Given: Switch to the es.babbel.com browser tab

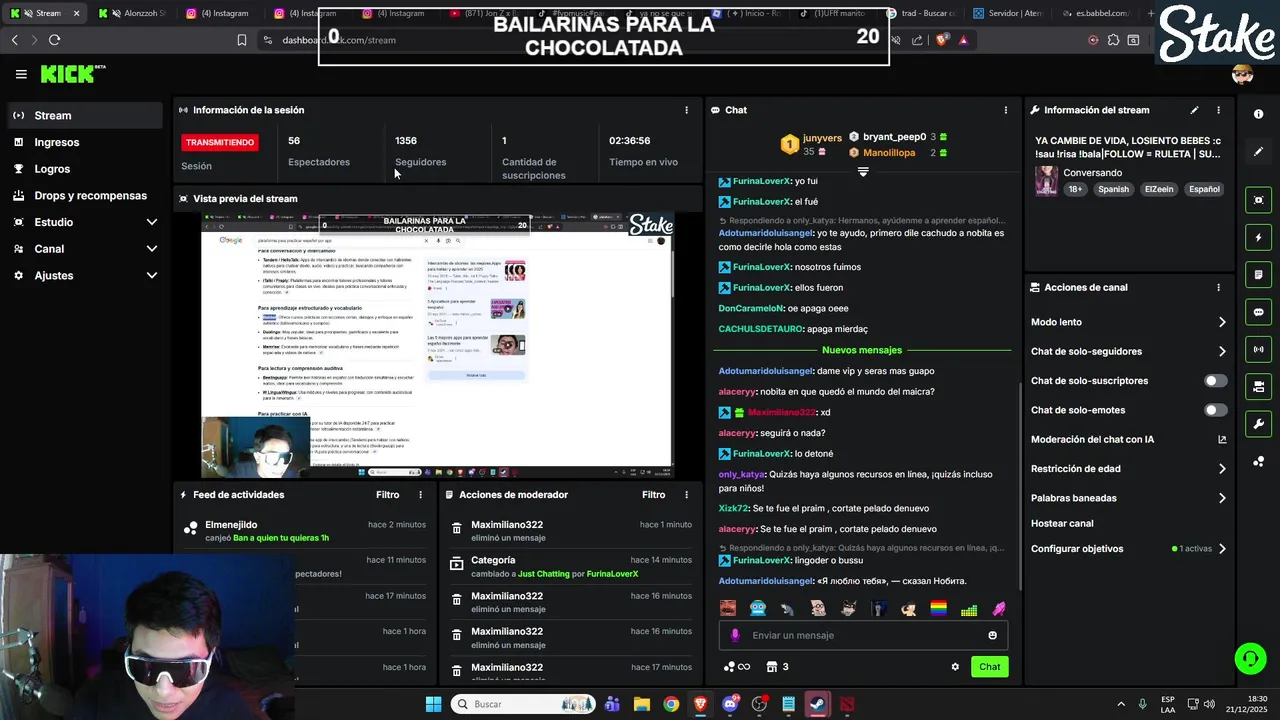Looking at the screenshot, I should point(1095,13).
